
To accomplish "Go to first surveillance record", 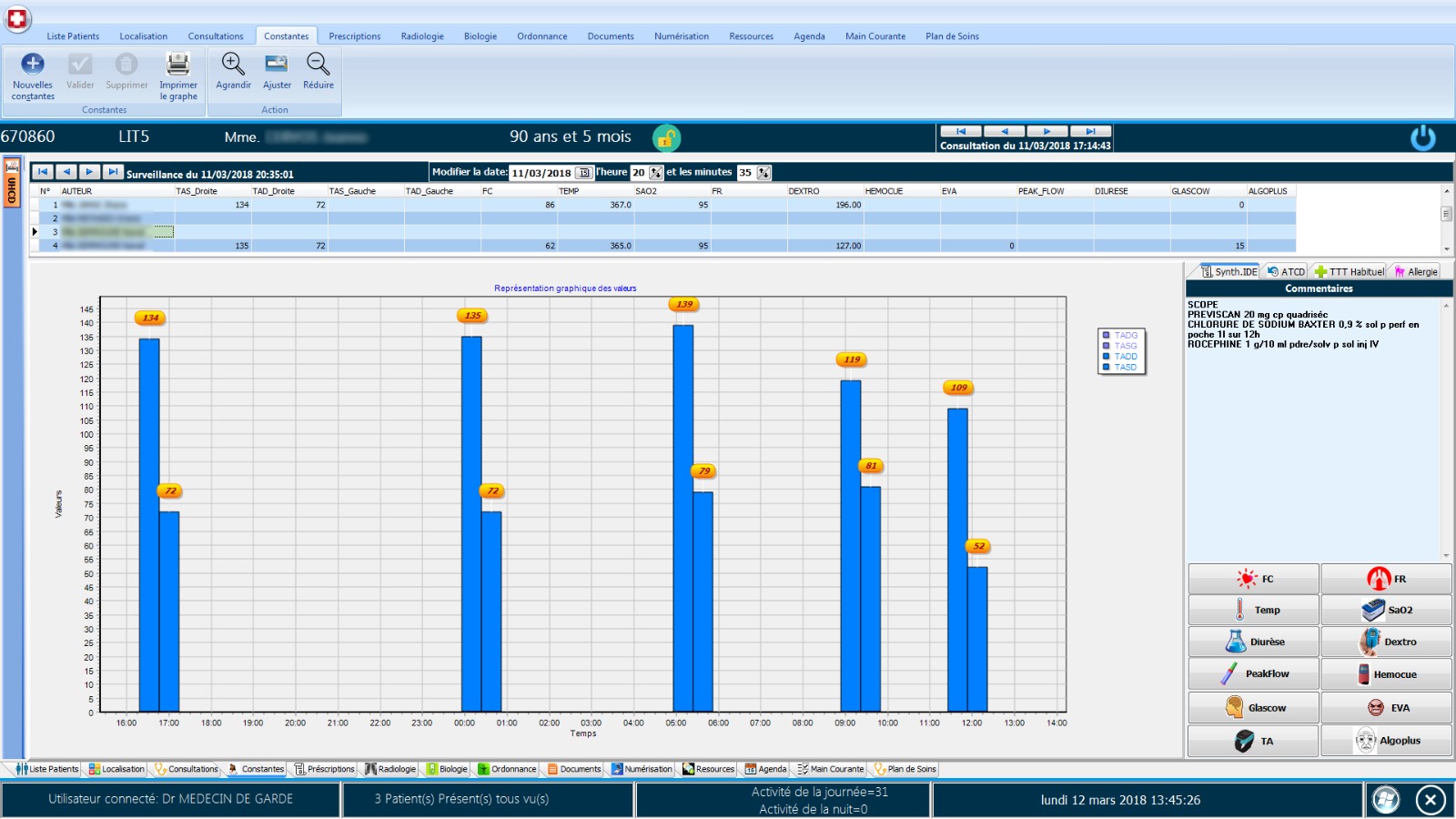I will pyautogui.click(x=43, y=172).
